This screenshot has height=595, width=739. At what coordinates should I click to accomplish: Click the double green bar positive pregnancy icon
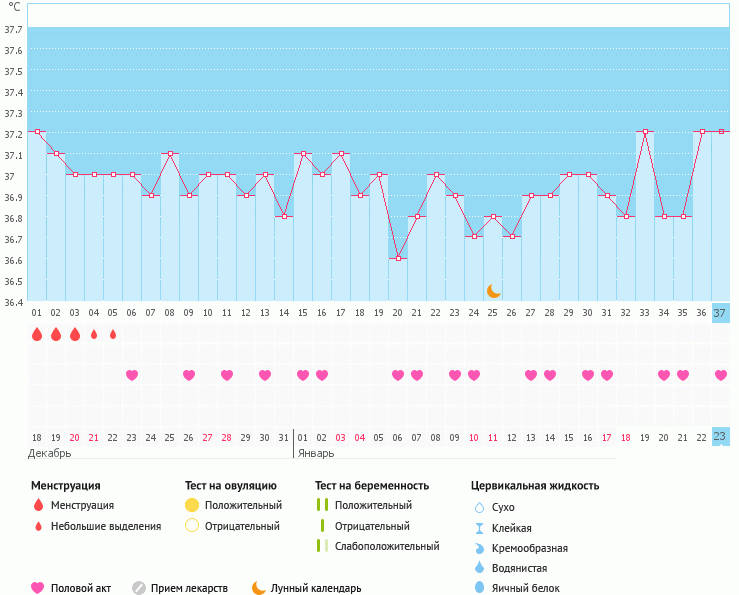coord(321,505)
